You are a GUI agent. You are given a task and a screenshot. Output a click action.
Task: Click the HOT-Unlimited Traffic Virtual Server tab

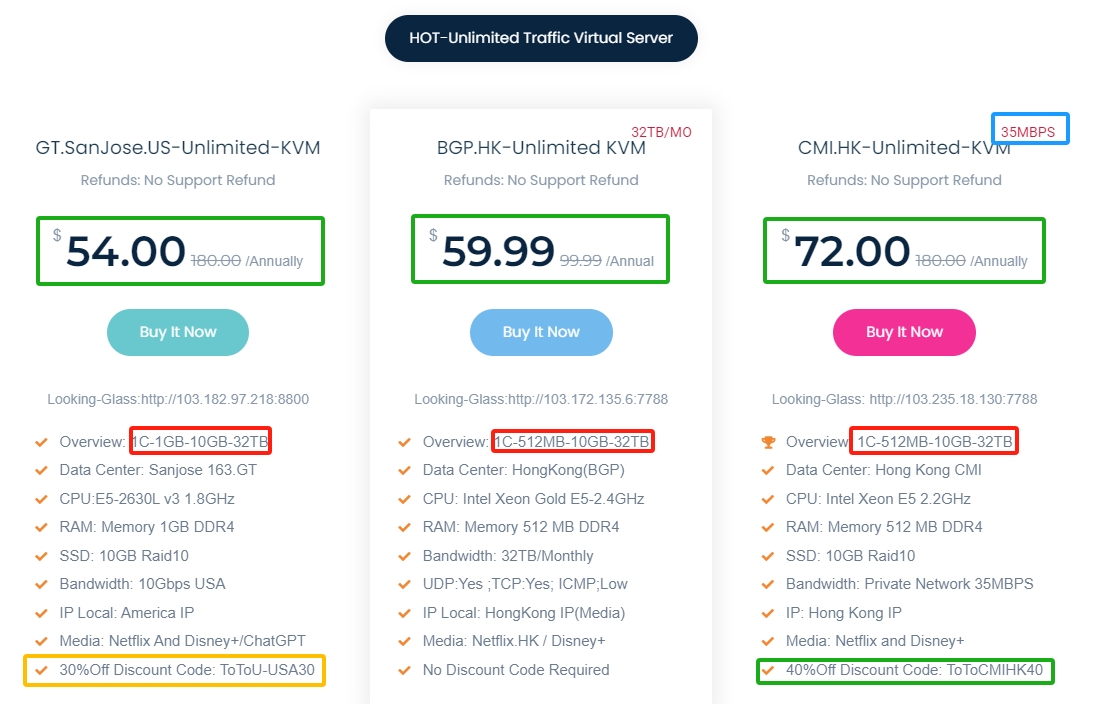click(x=541, y=38)
